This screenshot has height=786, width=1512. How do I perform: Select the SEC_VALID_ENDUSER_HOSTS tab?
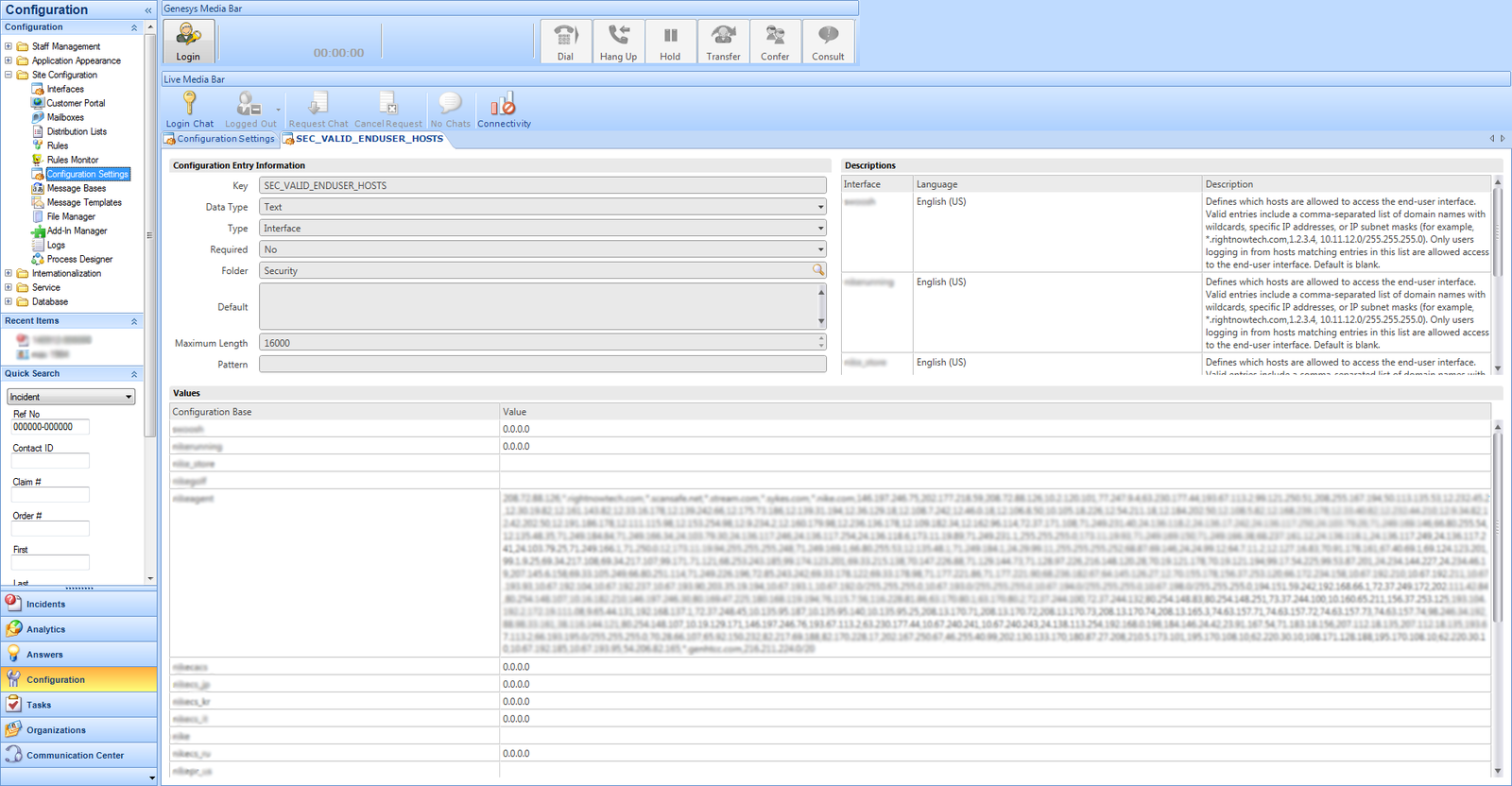pos(369,139)
